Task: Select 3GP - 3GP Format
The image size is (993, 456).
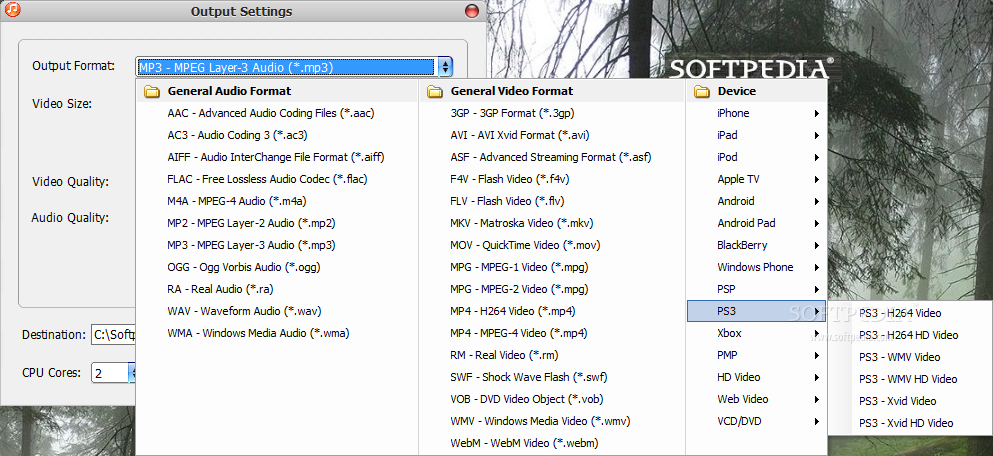Action: tap(512, 113)
